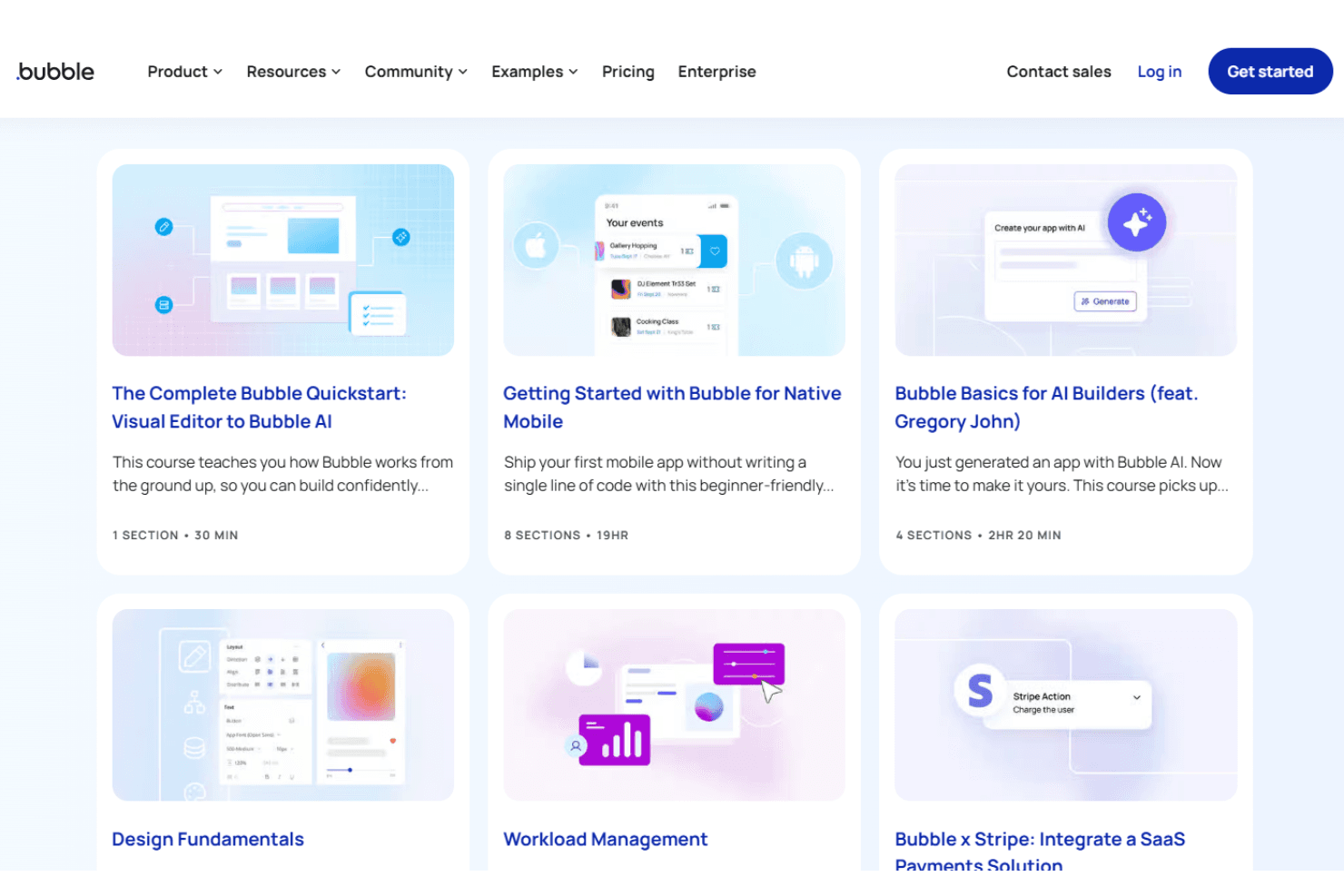Go to the Pricing page
1344x896 pixels.
(628, 72)
